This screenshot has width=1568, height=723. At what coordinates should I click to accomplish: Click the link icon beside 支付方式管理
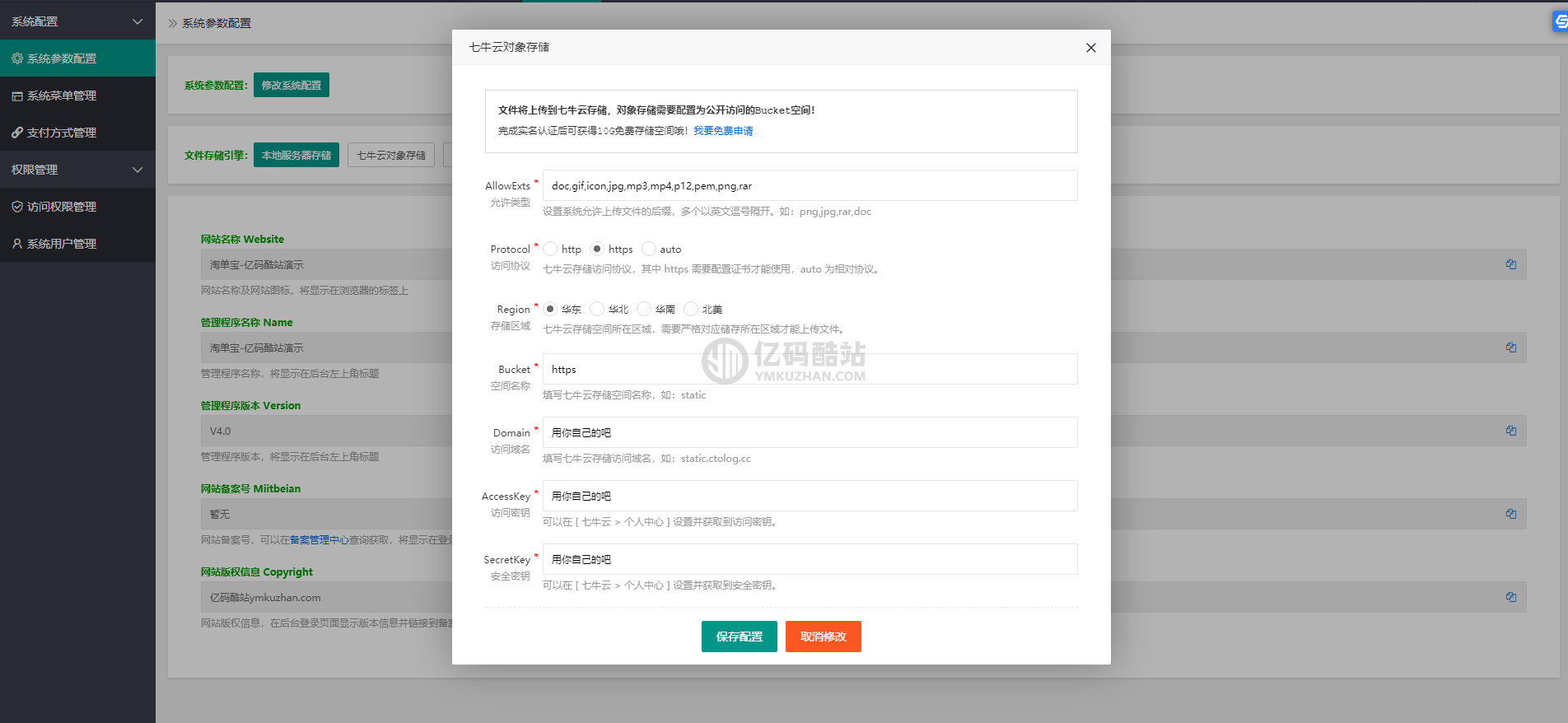point(17,133)
